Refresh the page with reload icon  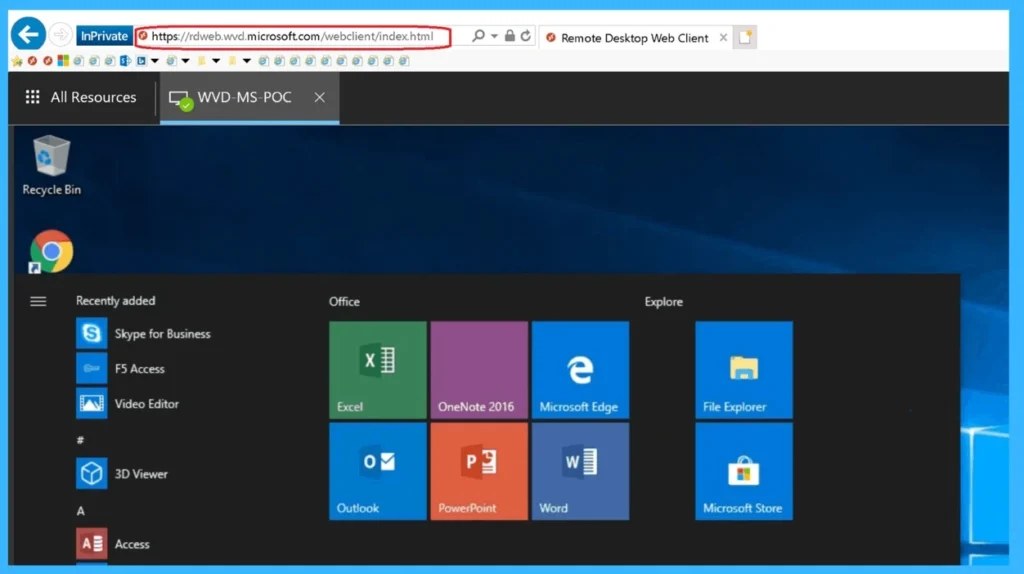coord(526,36)
